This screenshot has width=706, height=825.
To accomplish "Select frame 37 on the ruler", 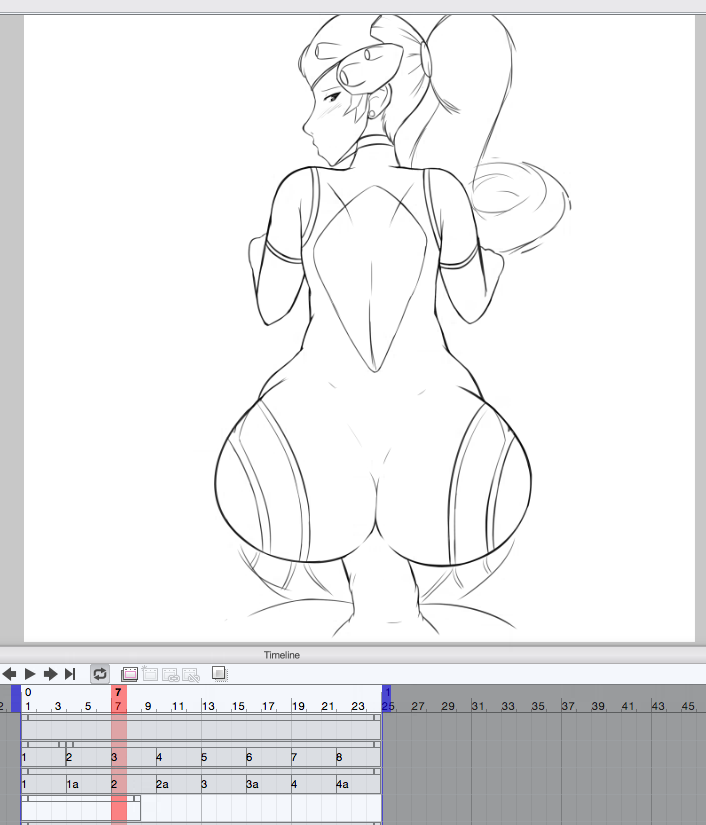I will [568, 706].
